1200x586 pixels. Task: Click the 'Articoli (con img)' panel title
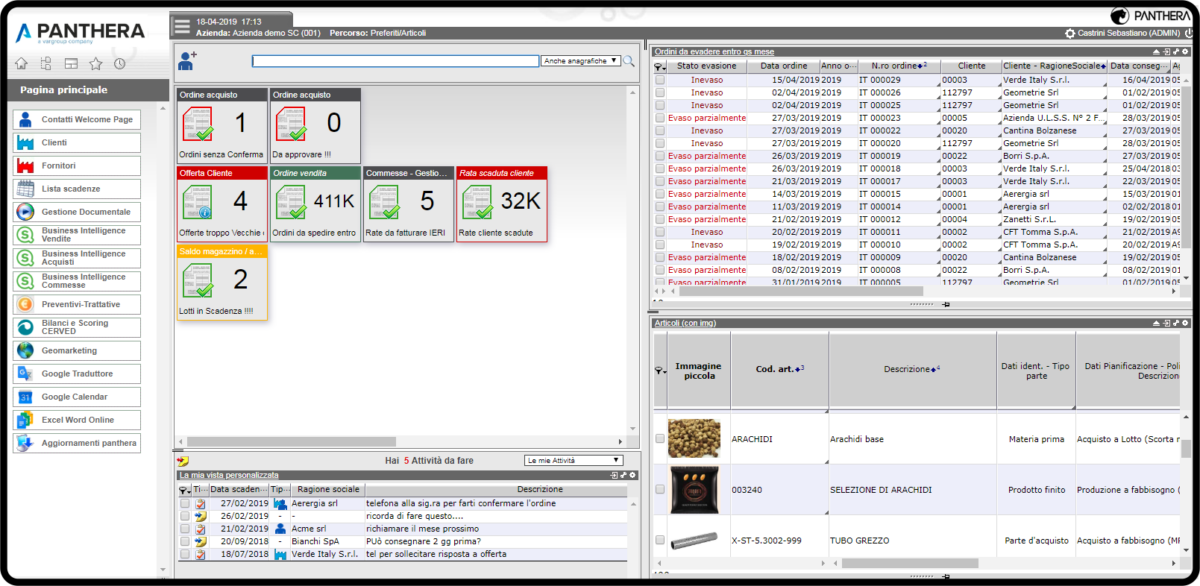tap(685, 323)
